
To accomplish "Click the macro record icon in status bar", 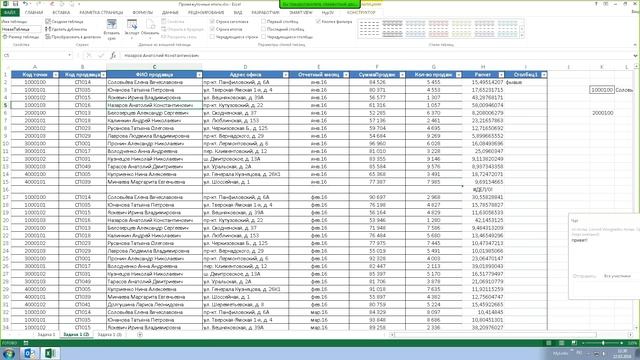I will tap(26, 343).
